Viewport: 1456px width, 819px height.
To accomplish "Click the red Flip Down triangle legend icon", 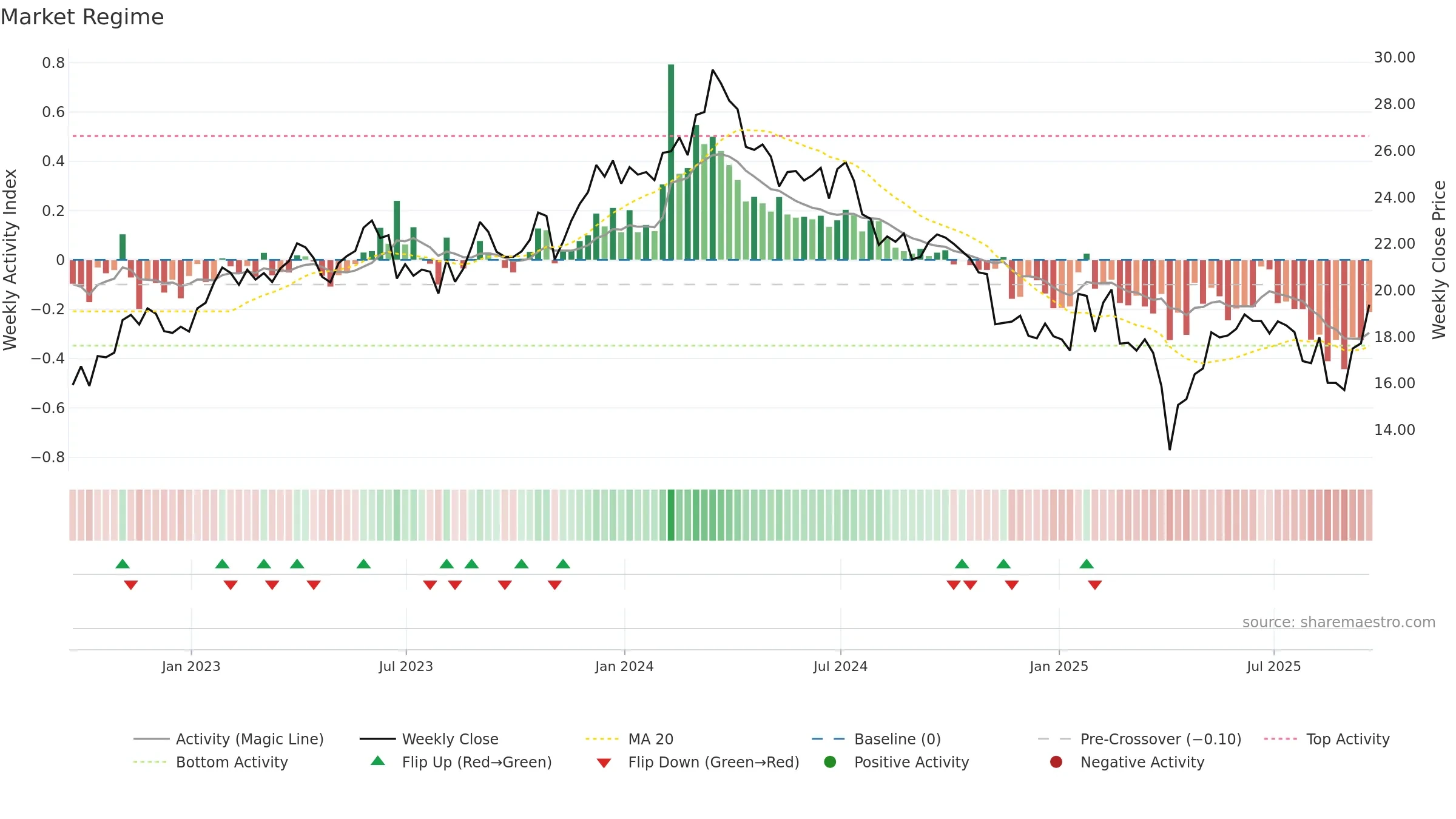I will coord(604,763).
